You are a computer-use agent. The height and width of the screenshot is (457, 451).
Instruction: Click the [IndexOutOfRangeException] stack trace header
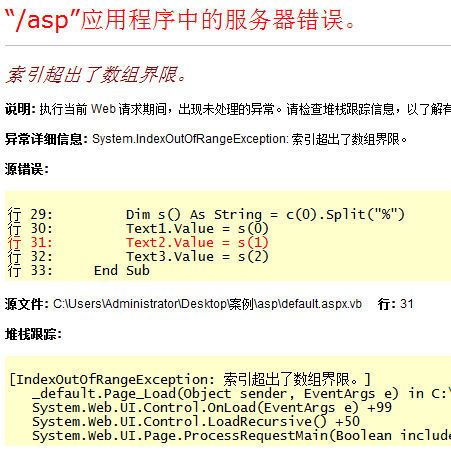(x=190, y=379)
